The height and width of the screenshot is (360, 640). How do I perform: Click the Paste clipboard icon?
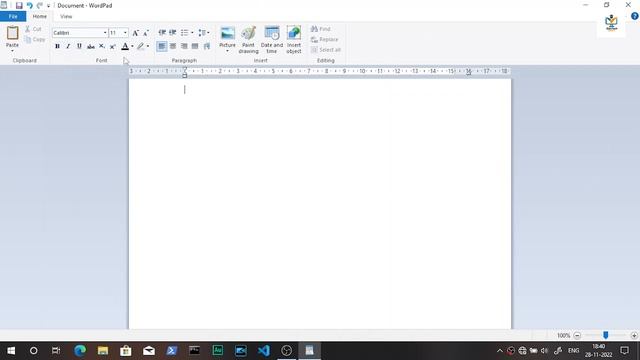pos(12,33)
